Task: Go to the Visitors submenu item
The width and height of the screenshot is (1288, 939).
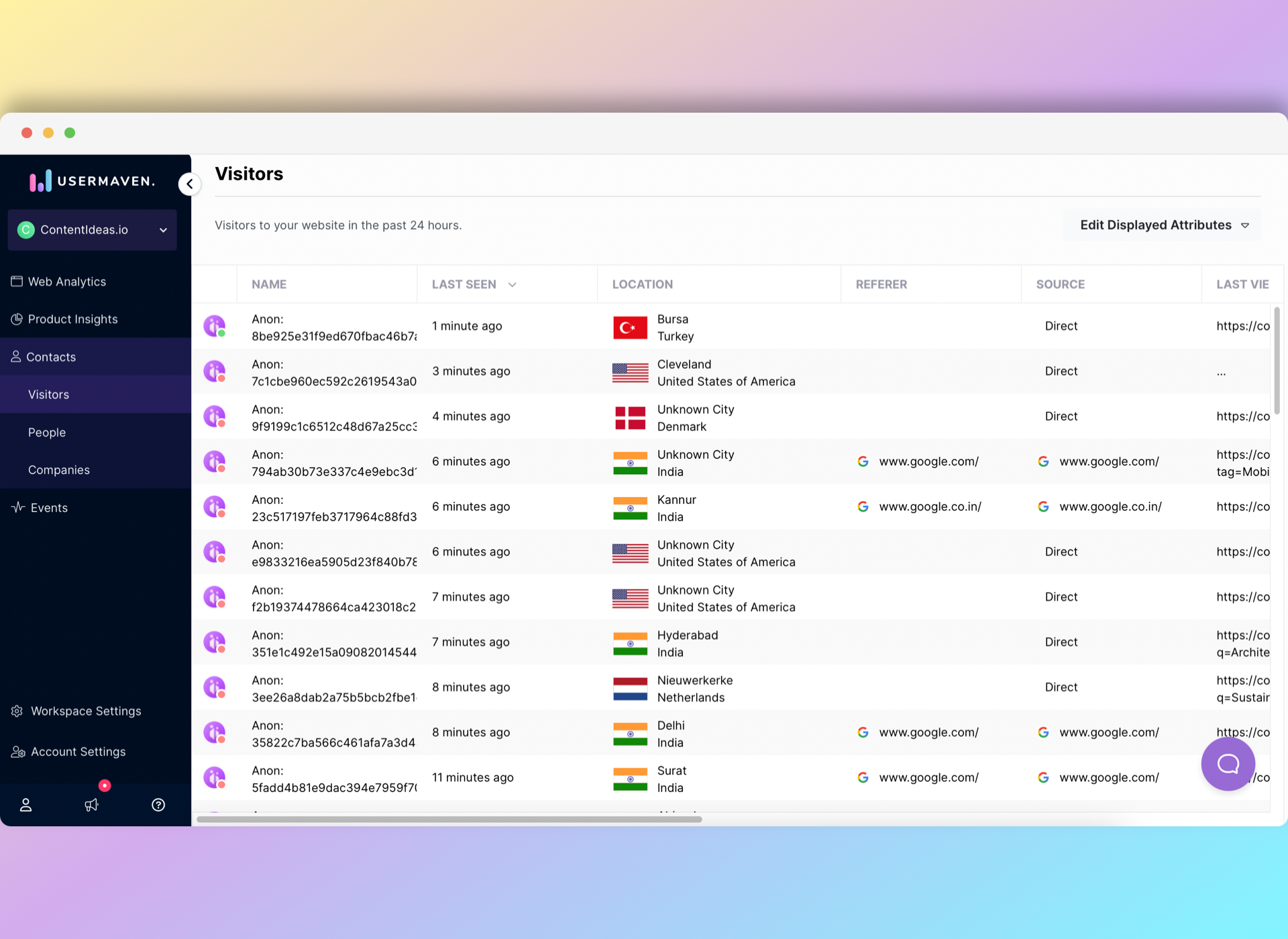Action: (48, 394)
